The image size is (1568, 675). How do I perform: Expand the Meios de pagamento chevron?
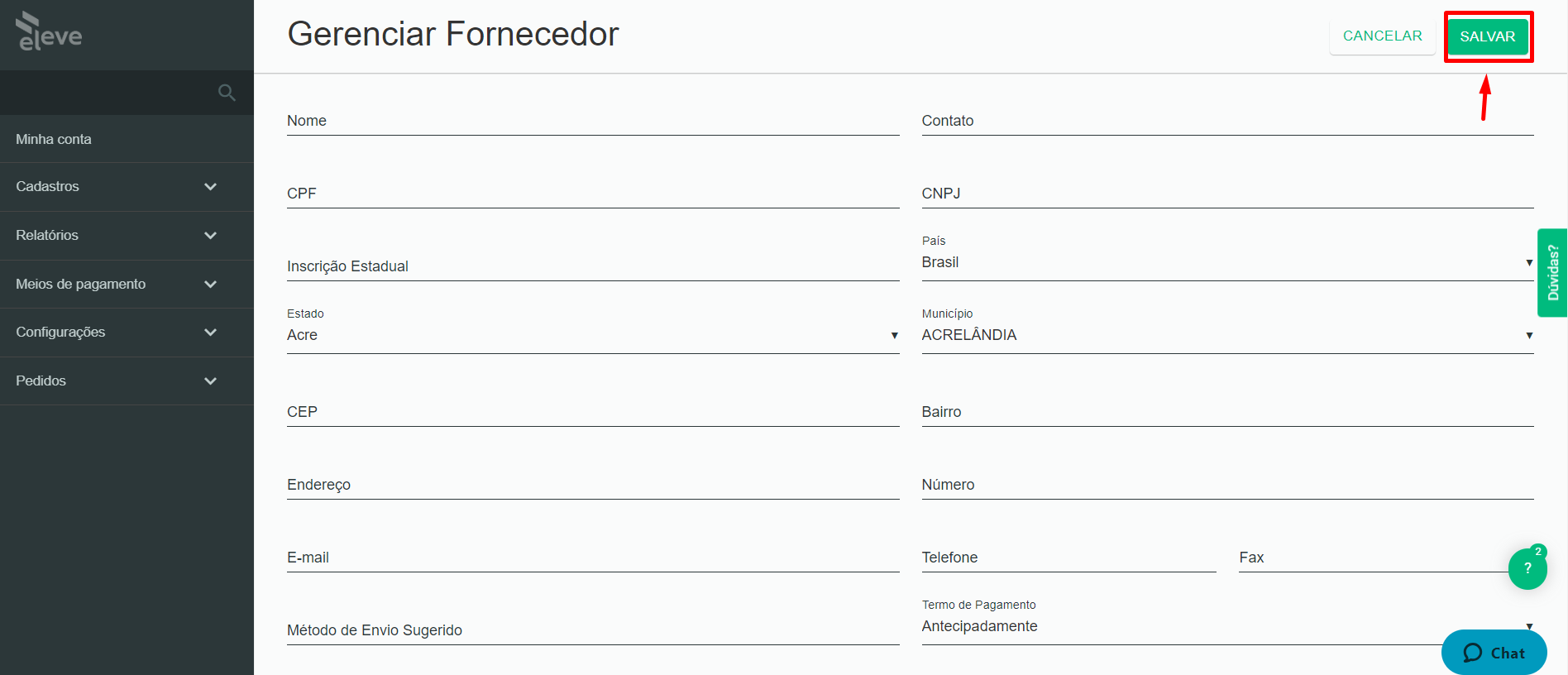coord(210,285)
